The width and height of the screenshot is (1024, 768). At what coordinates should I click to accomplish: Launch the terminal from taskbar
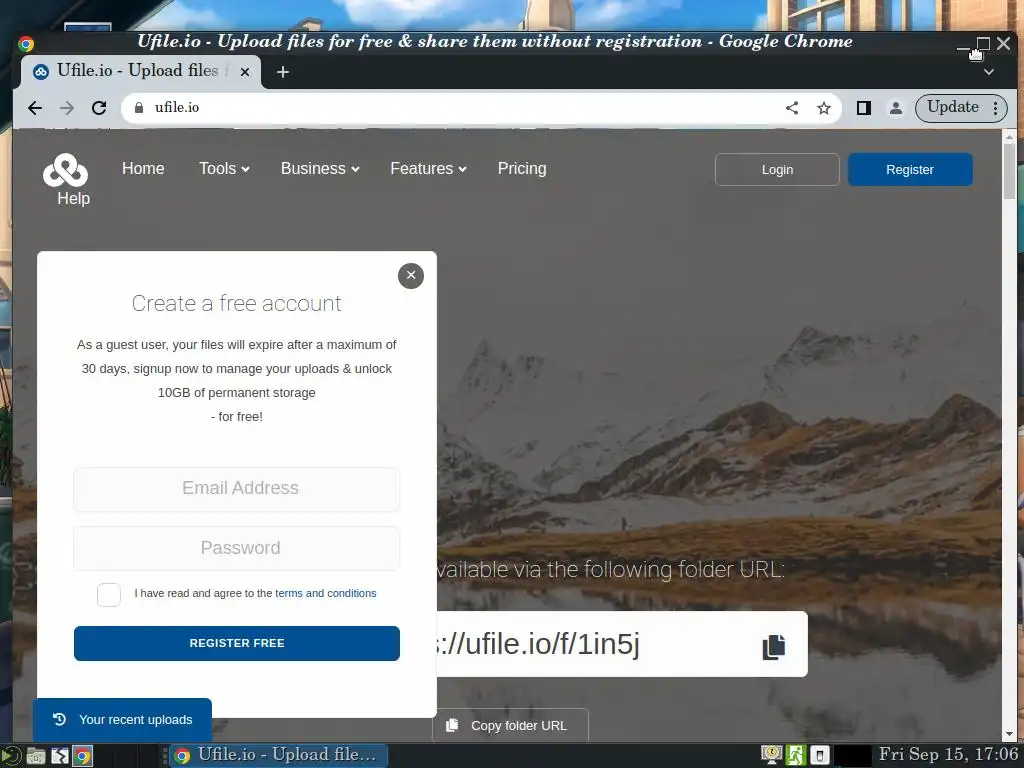click(59, 756)
